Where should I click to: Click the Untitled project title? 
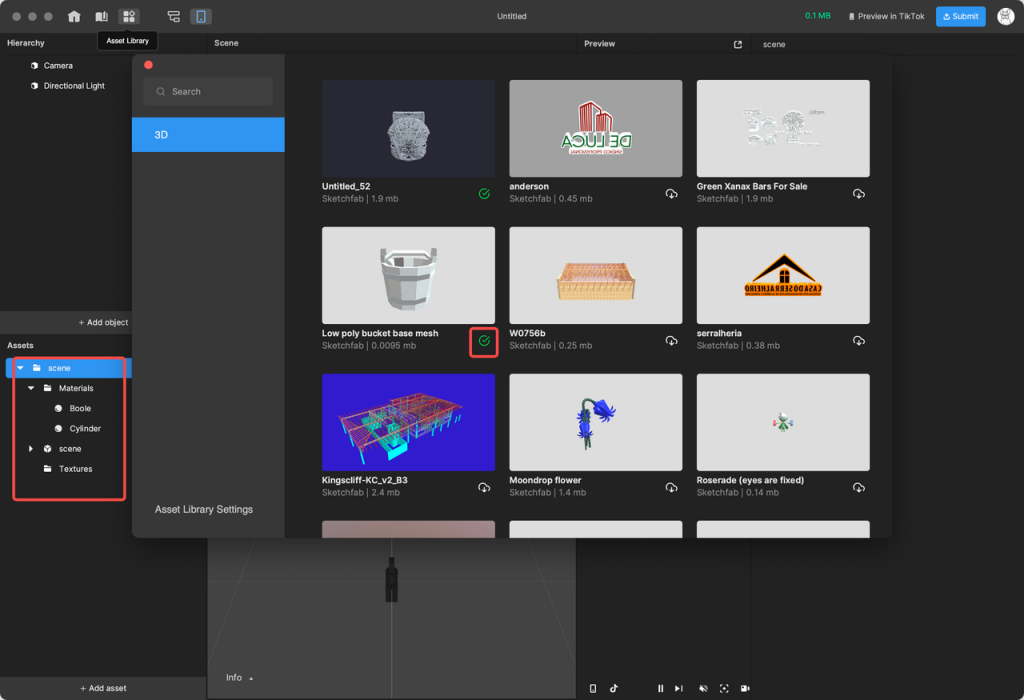511,16
